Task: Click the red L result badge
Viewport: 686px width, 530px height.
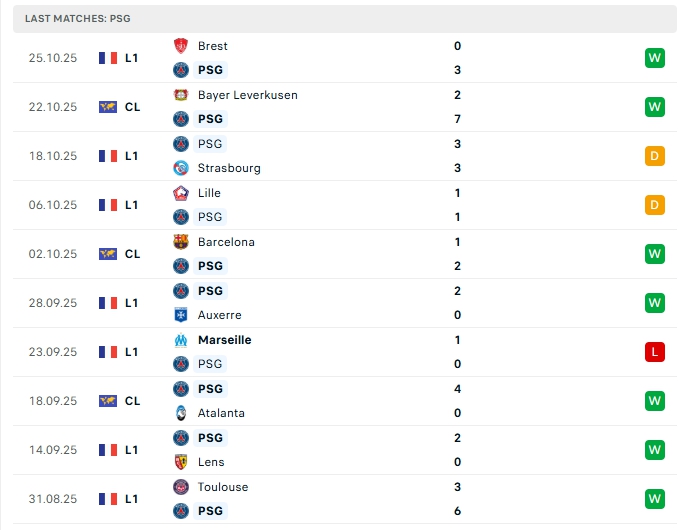Action: pos(655,352)
